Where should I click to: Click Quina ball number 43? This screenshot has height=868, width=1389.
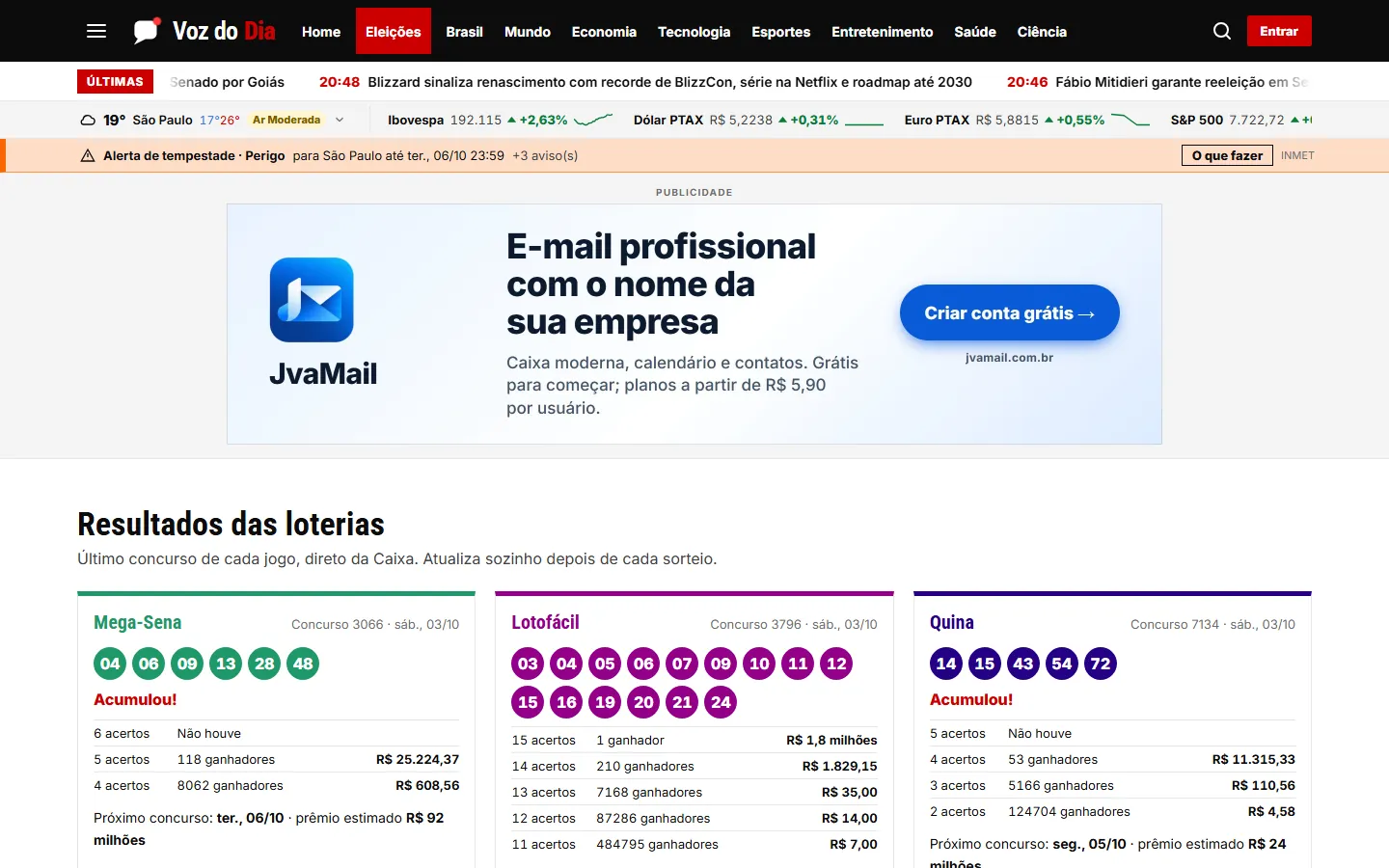coord(1023,664)
